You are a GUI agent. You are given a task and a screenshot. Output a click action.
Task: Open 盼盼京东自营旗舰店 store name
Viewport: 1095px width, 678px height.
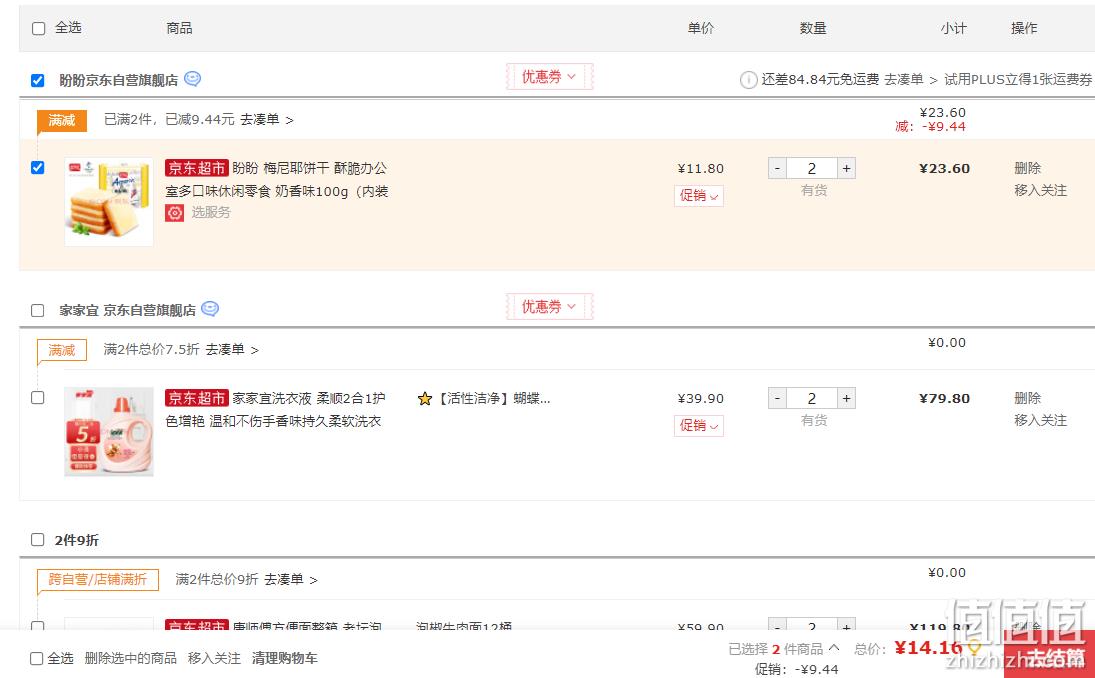119,80
